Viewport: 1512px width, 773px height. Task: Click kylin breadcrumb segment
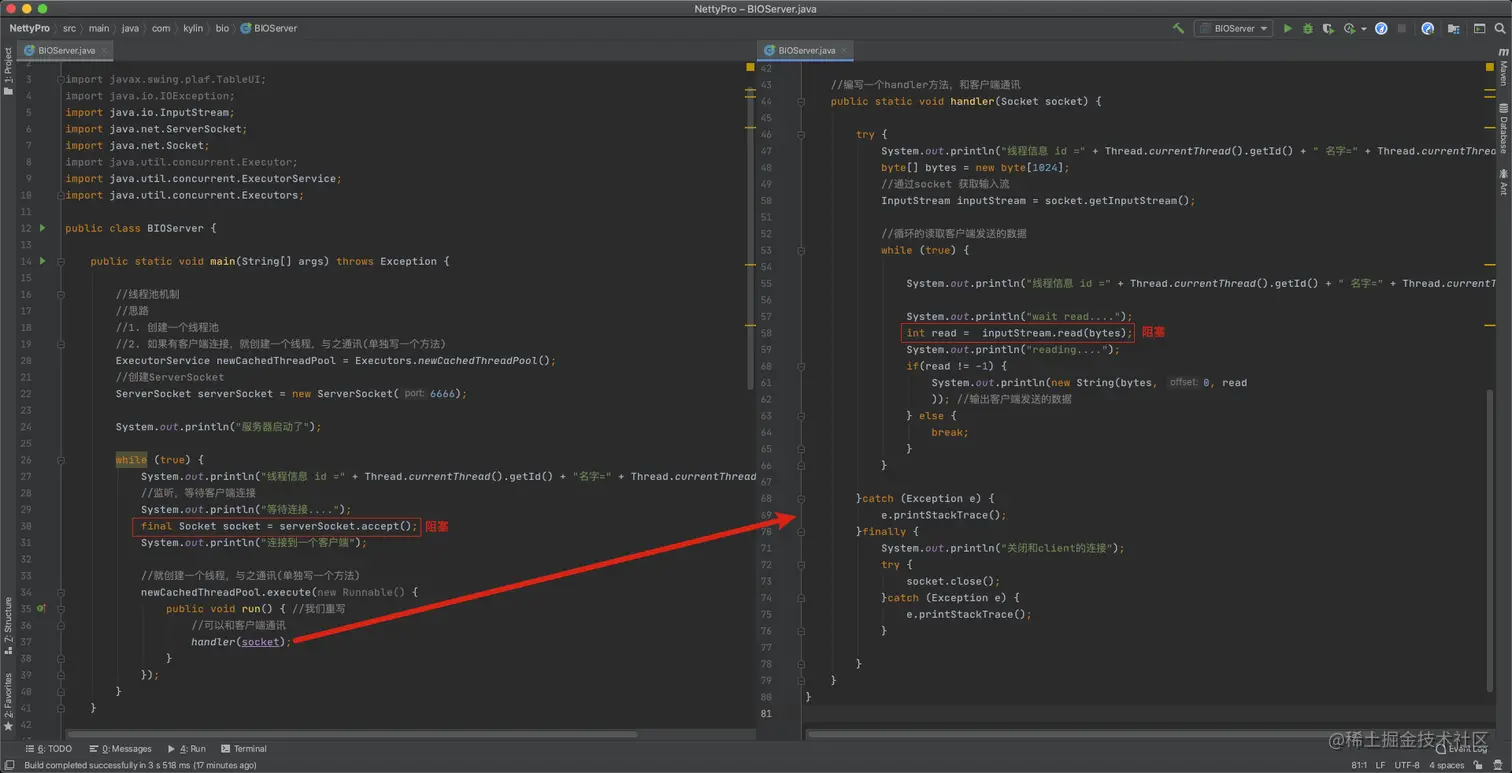(x=193, y=28)
